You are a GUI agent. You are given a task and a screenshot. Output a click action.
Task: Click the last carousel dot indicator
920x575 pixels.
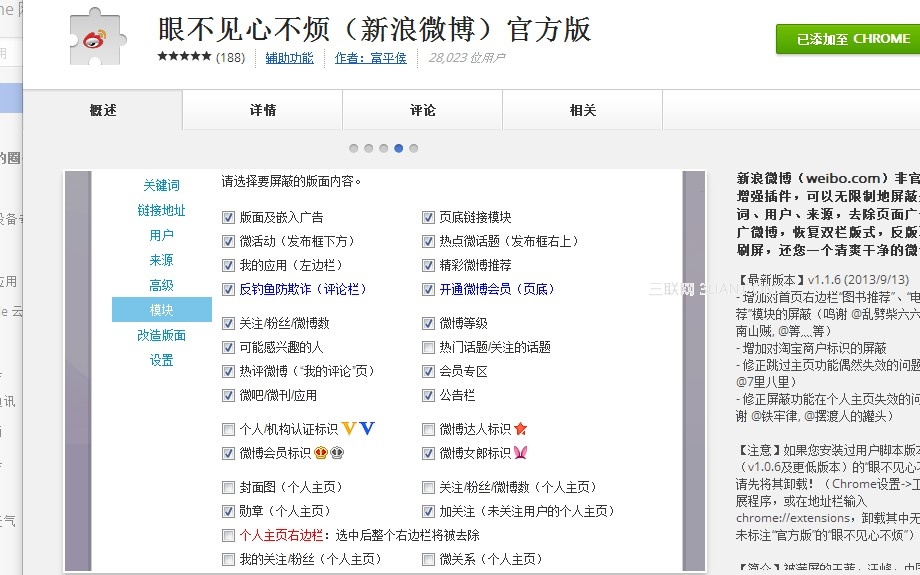[x=413, y=148]
